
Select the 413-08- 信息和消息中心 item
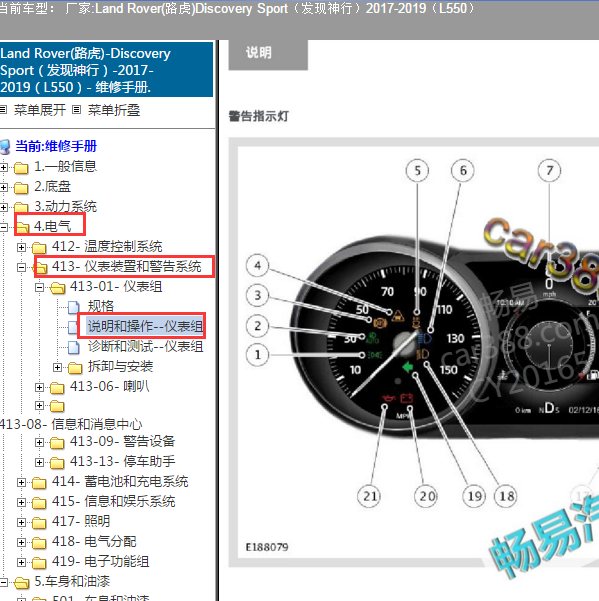pyautogui.click(x=71, y=424)
